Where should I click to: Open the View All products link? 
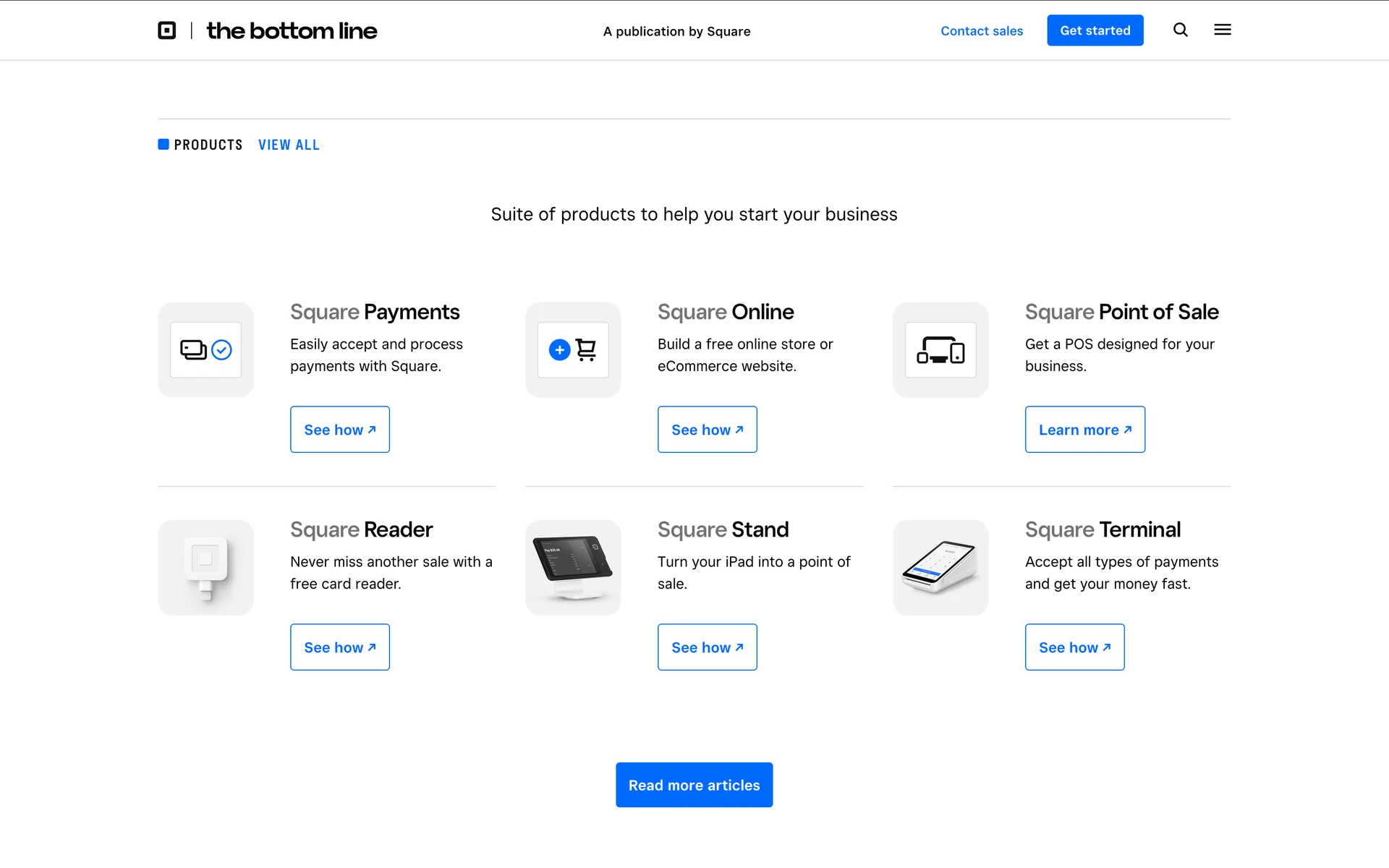click(289, 145)
